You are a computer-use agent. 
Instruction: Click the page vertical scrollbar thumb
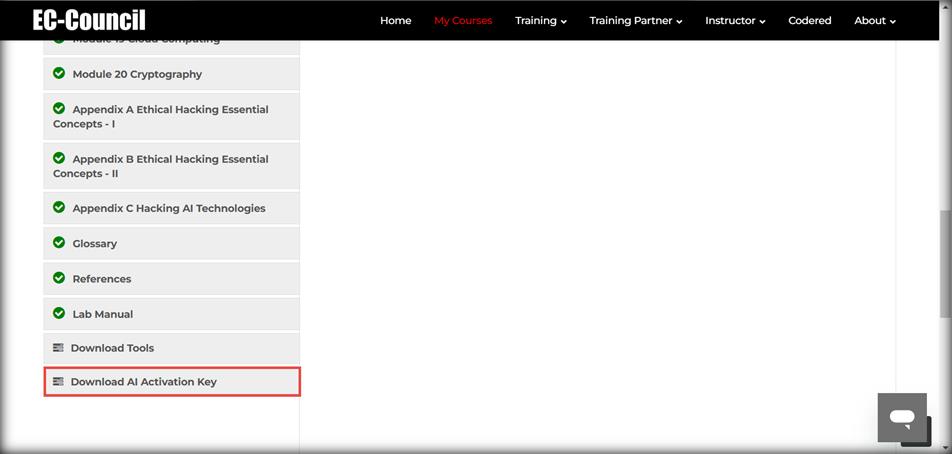click(945, 264)
